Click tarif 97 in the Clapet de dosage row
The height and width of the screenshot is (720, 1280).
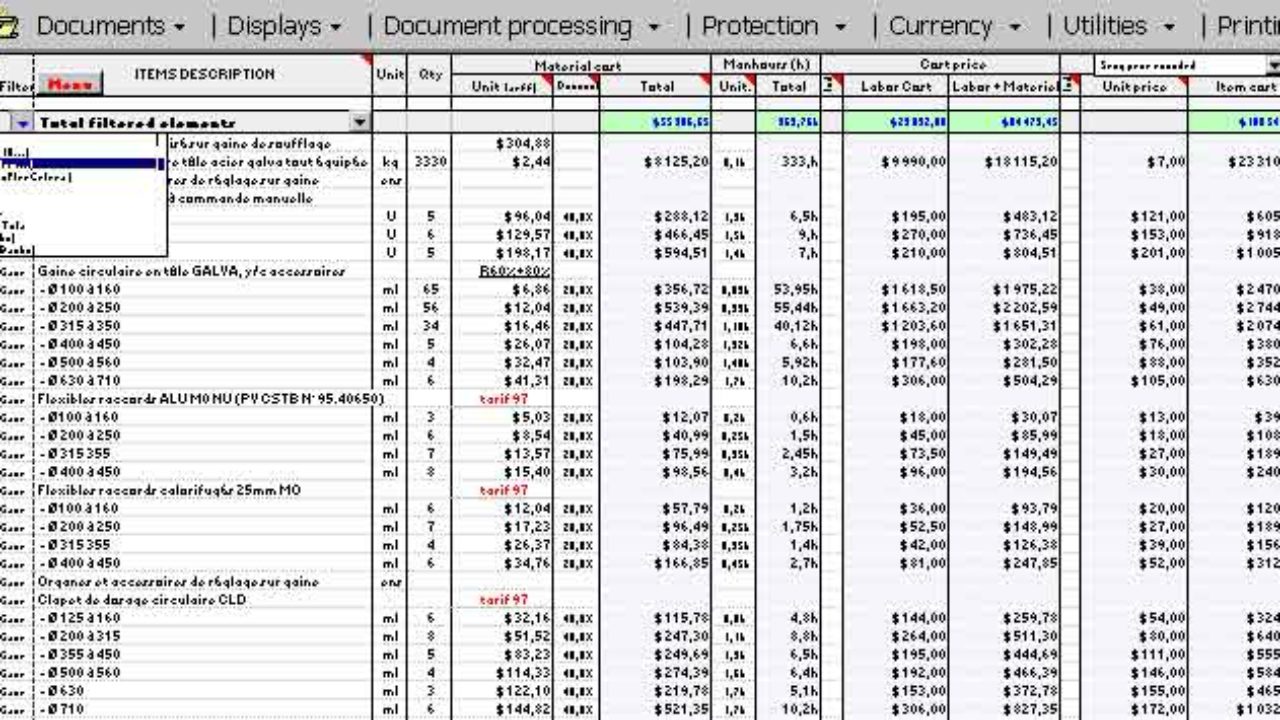tap(504, 600)
